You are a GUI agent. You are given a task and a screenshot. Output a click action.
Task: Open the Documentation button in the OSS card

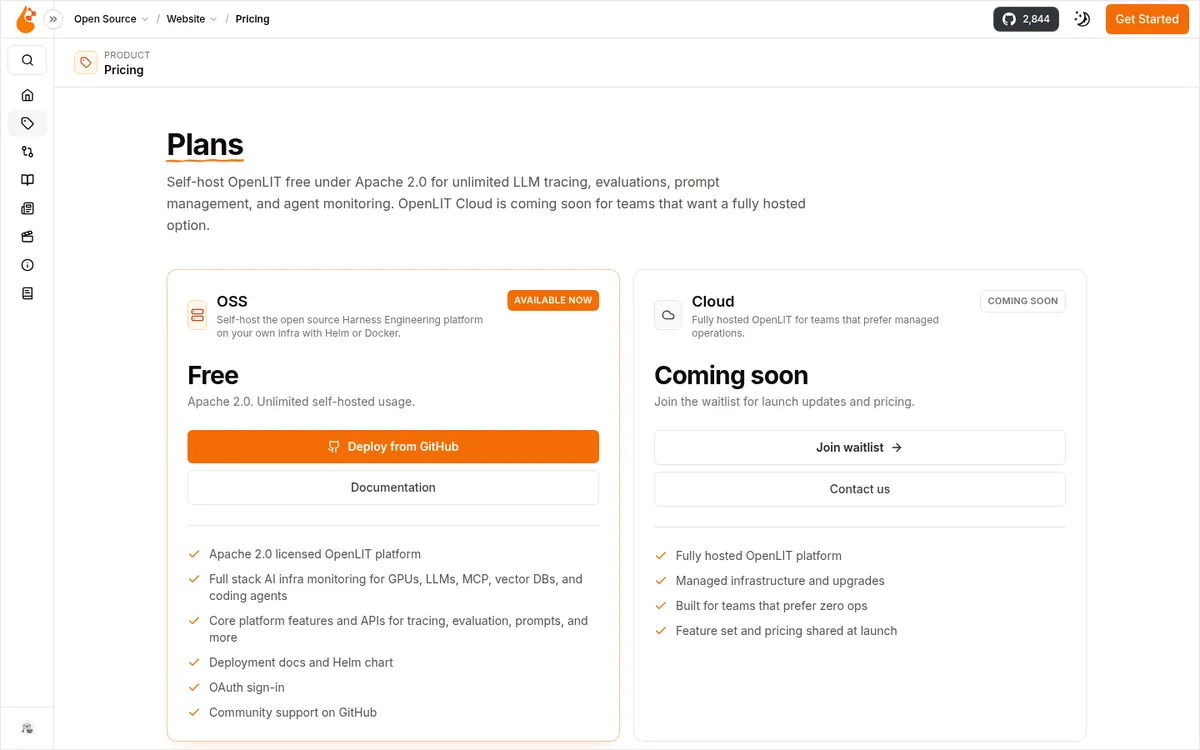pos(393,488)
